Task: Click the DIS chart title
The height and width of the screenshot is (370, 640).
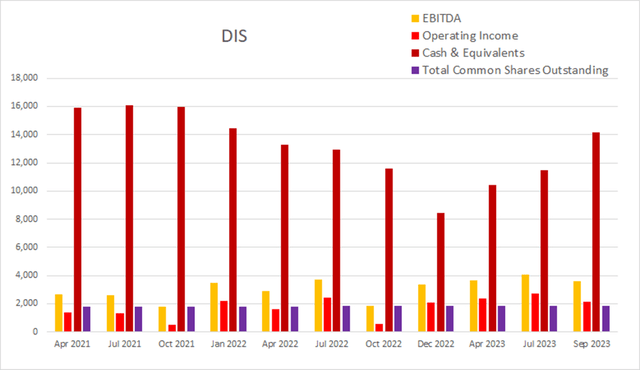Action: click(234, 36)
